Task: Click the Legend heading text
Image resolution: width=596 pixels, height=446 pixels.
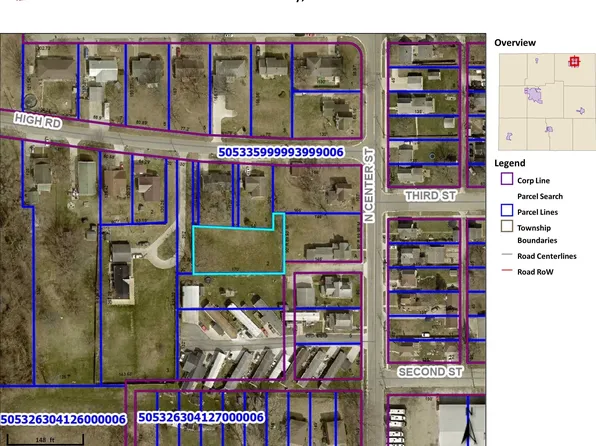Action: point(510,163)
